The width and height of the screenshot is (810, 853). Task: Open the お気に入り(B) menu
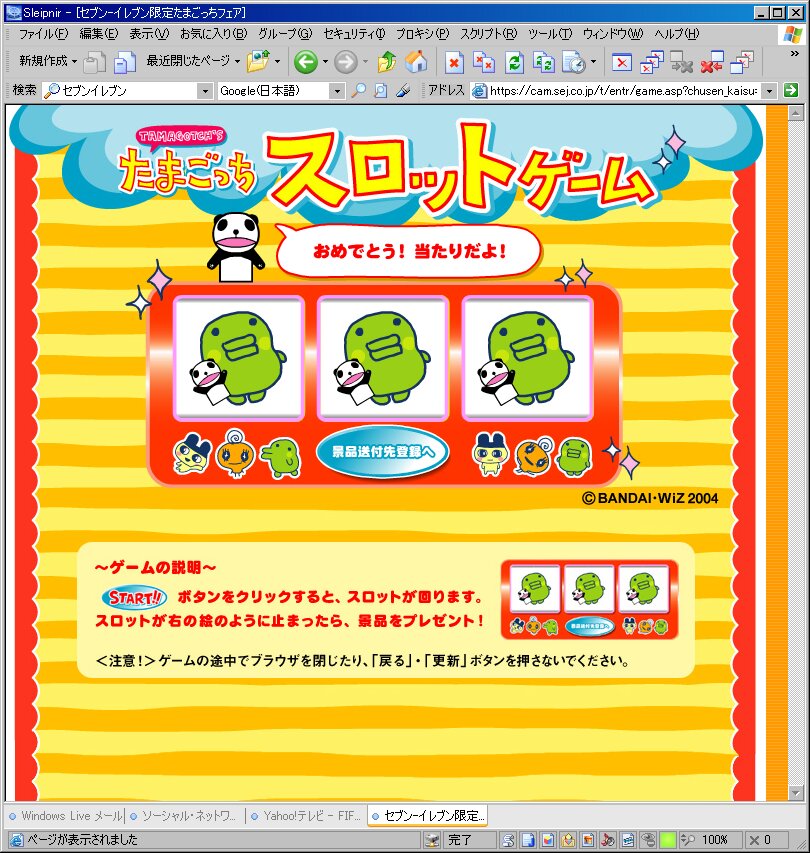[x=213, y=34]
